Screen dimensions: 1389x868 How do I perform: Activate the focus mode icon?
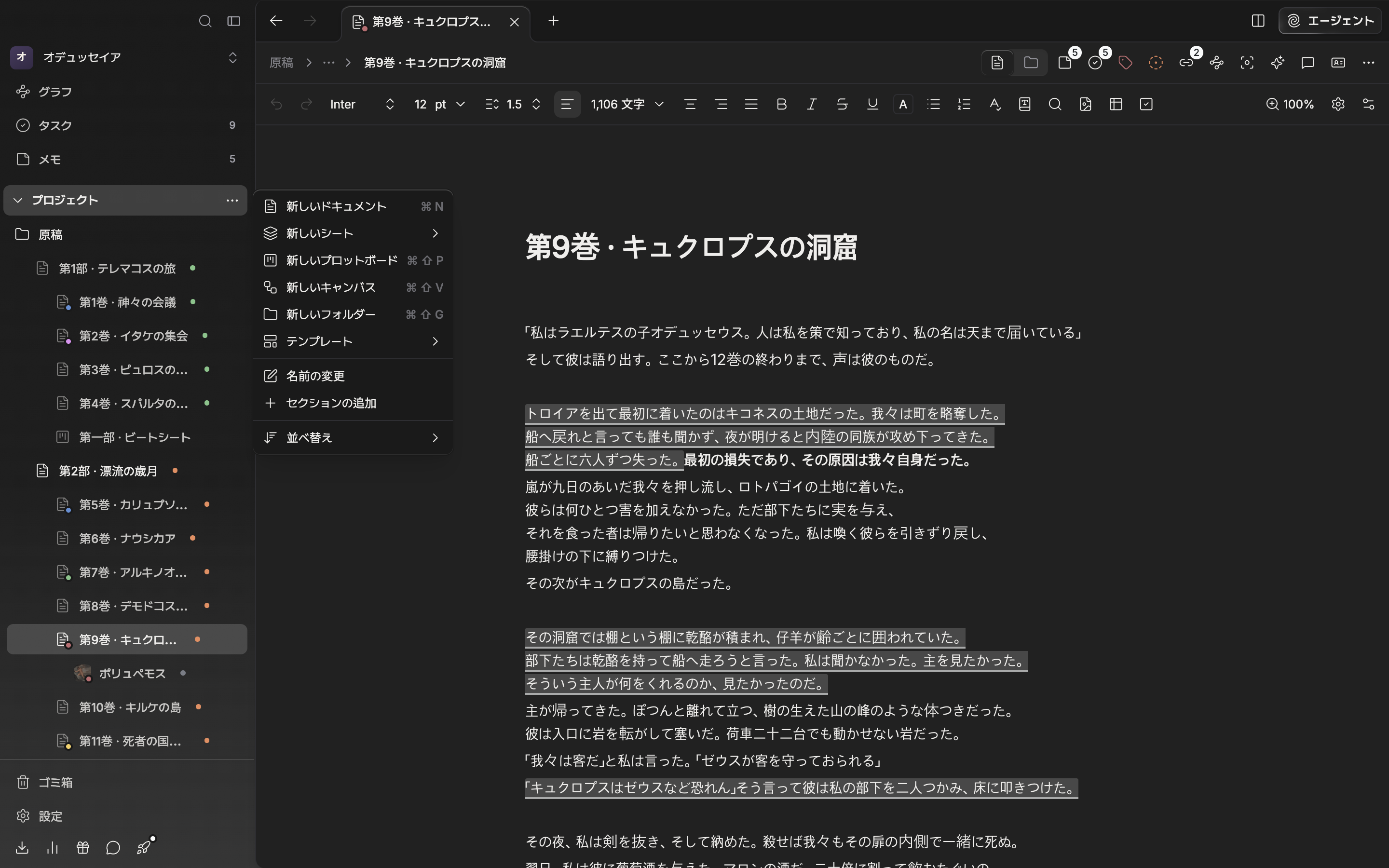point(1247,63)
